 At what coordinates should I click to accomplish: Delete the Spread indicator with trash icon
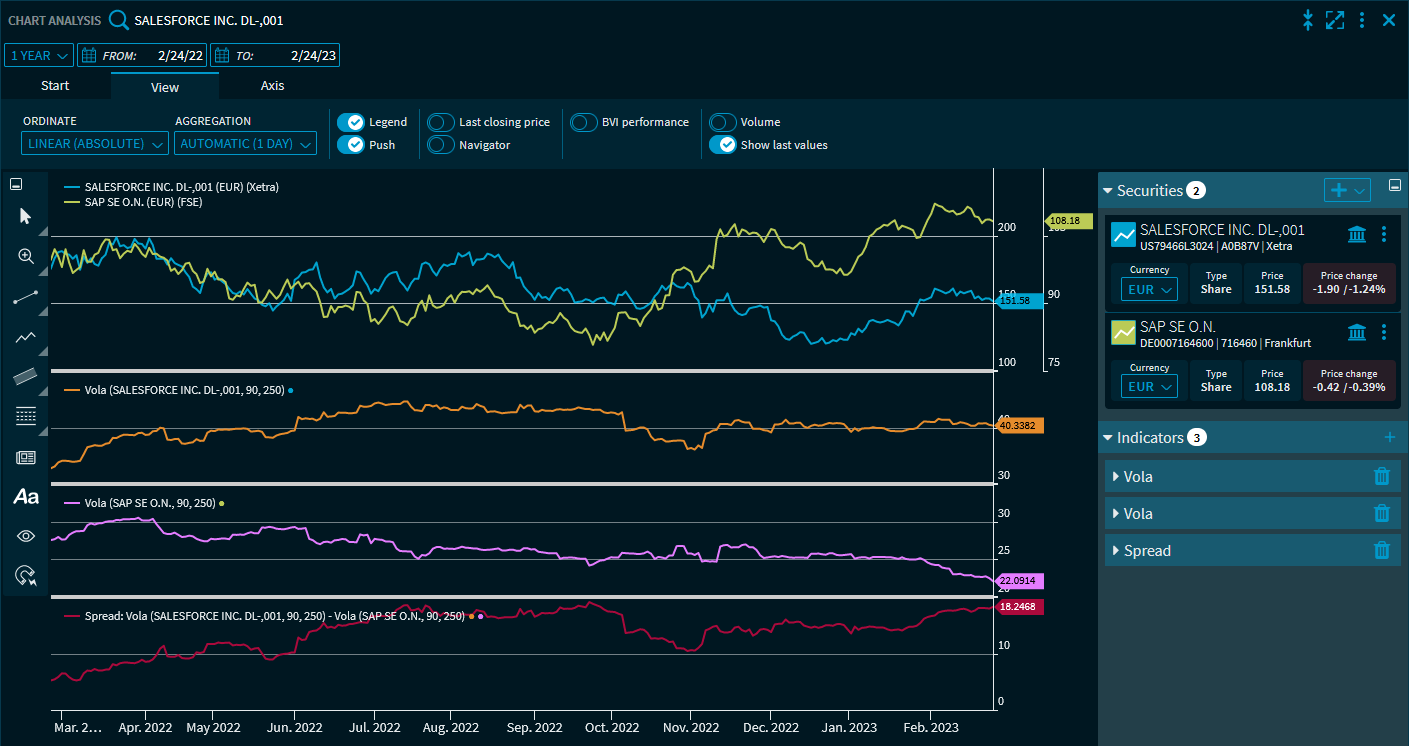[x=1381, y=550]
